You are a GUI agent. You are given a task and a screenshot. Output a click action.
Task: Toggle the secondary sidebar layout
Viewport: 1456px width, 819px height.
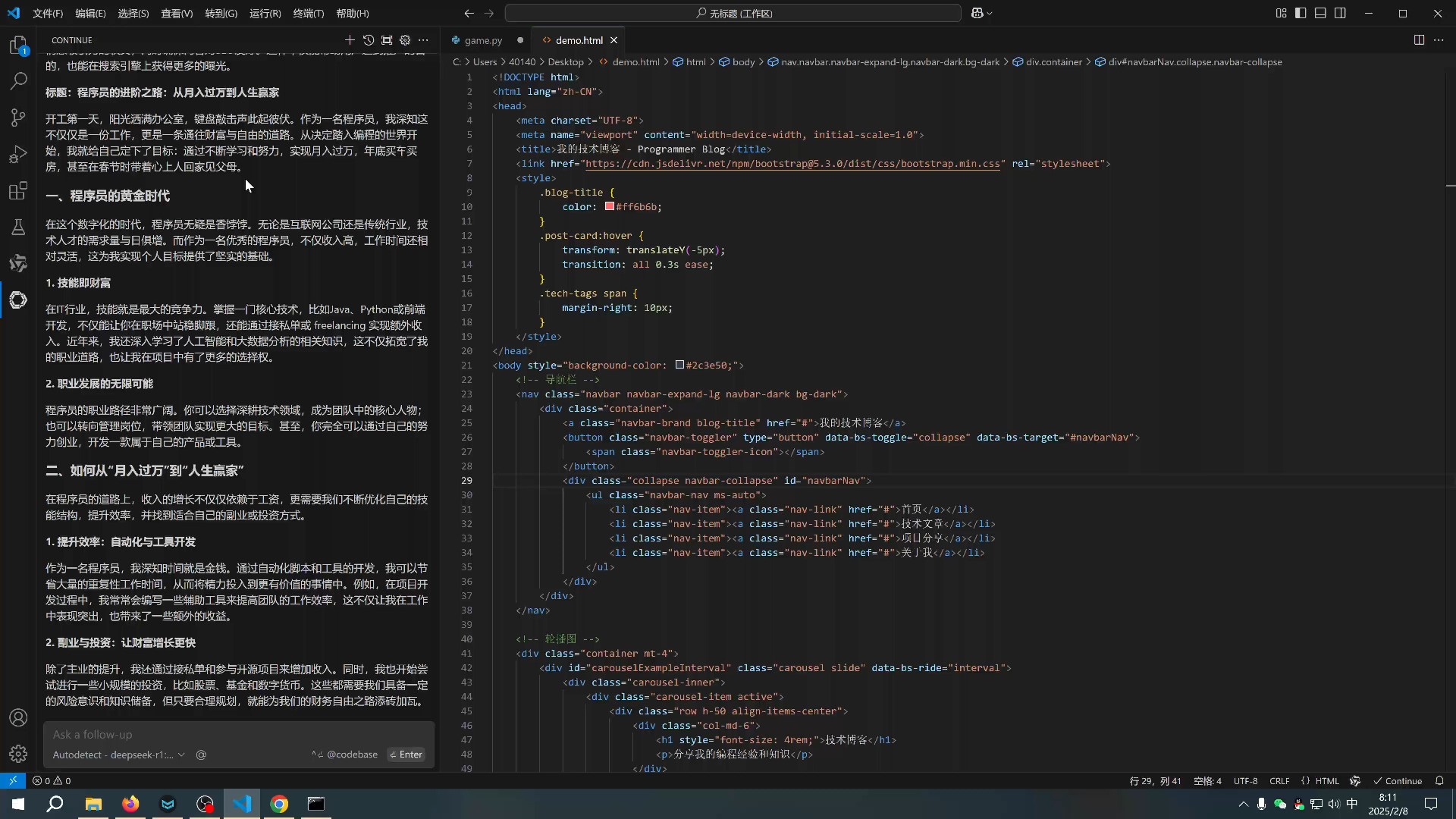pos(1341,13)
